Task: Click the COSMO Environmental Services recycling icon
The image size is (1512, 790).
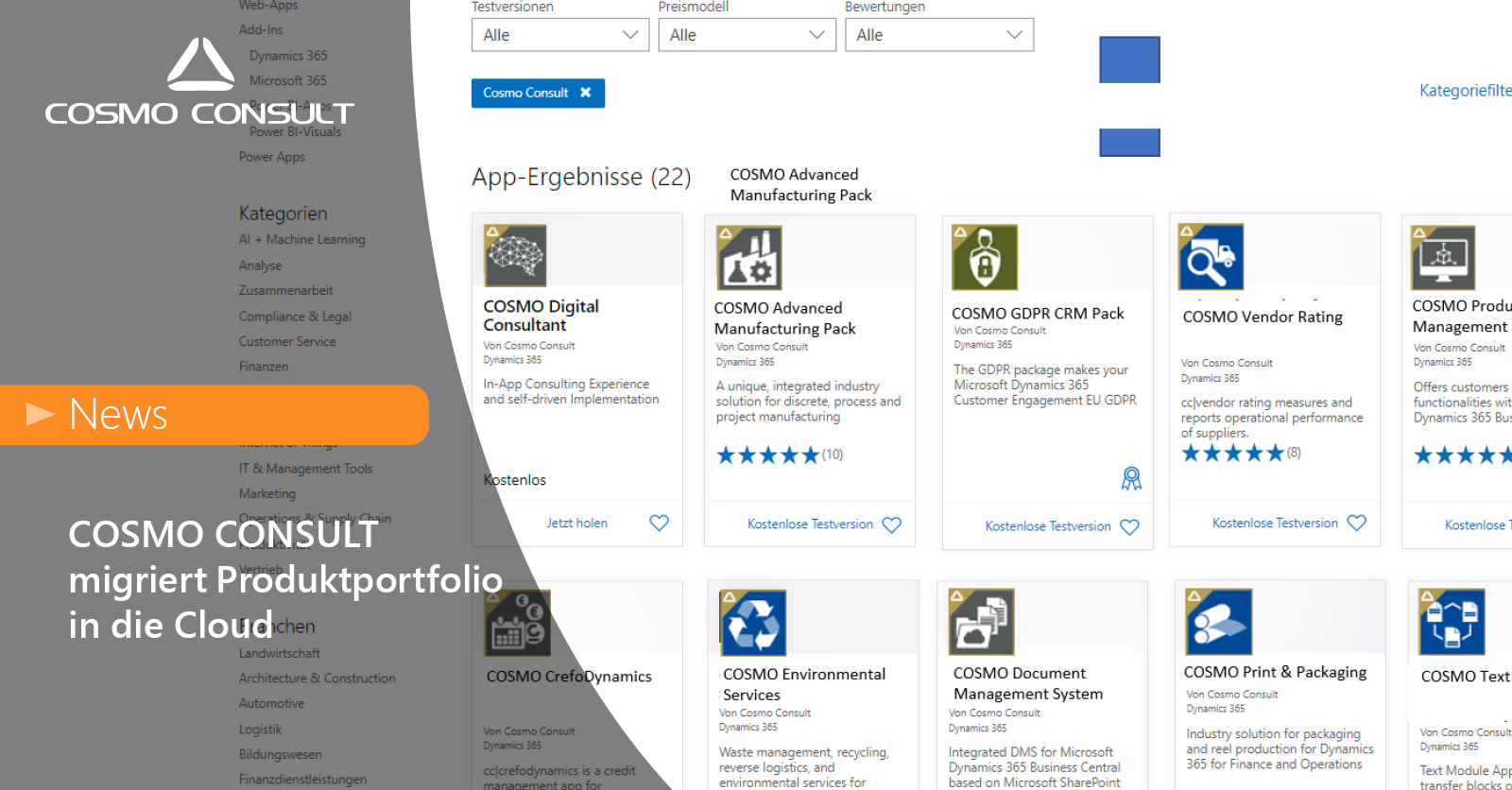Action: 753,623
